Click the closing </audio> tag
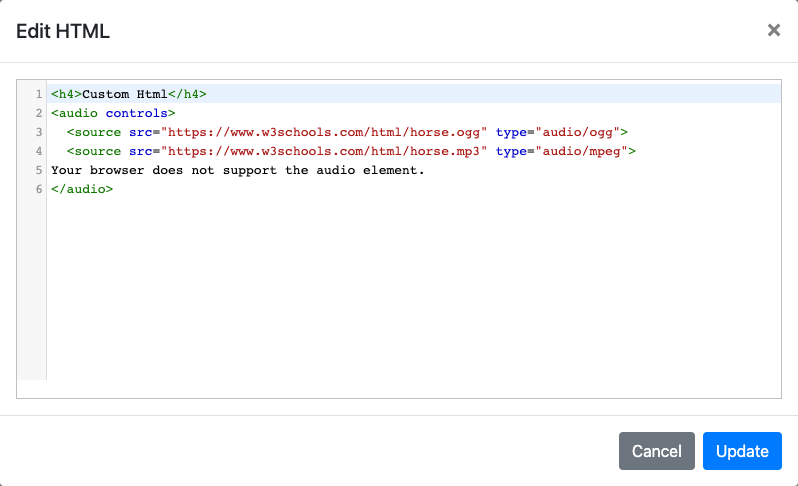This screenshot has width=798, height=486. point(82,189)
